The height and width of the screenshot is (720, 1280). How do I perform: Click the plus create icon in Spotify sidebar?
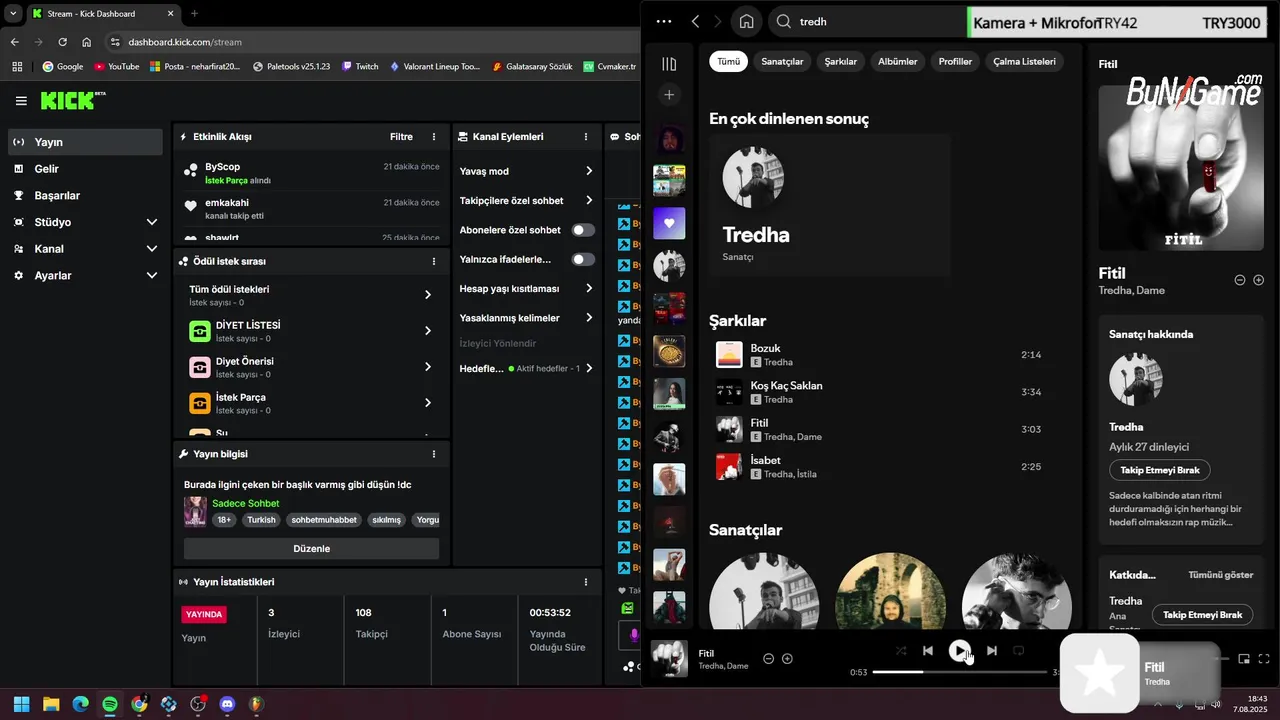[669, 95]
